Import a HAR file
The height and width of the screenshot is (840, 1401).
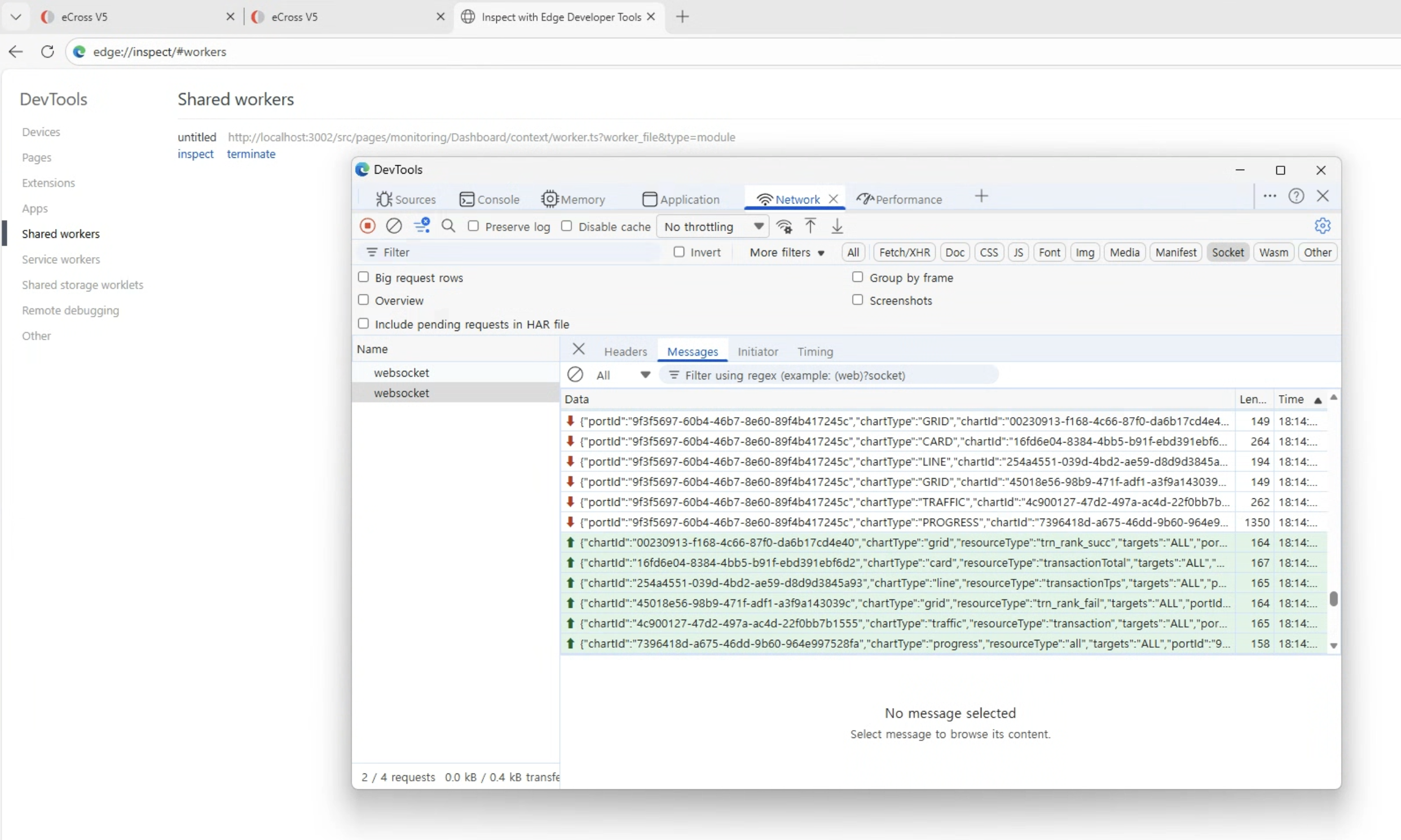(810, 226)
